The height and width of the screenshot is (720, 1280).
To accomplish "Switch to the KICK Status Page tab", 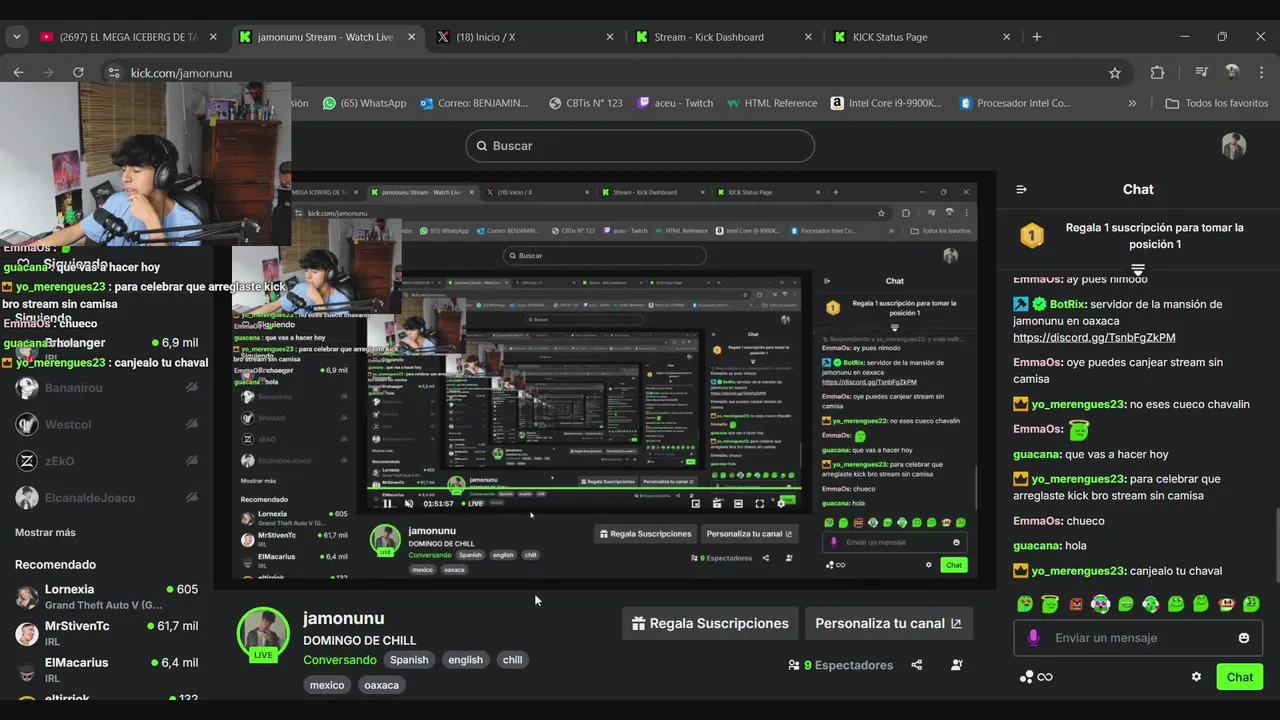I will pyautogui.click(x=922, y=37).
